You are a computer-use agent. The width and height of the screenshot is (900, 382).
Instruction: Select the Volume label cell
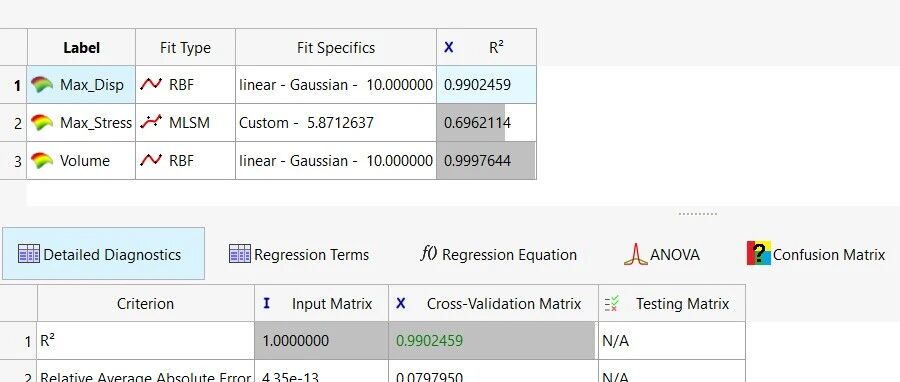click(82, 161)
